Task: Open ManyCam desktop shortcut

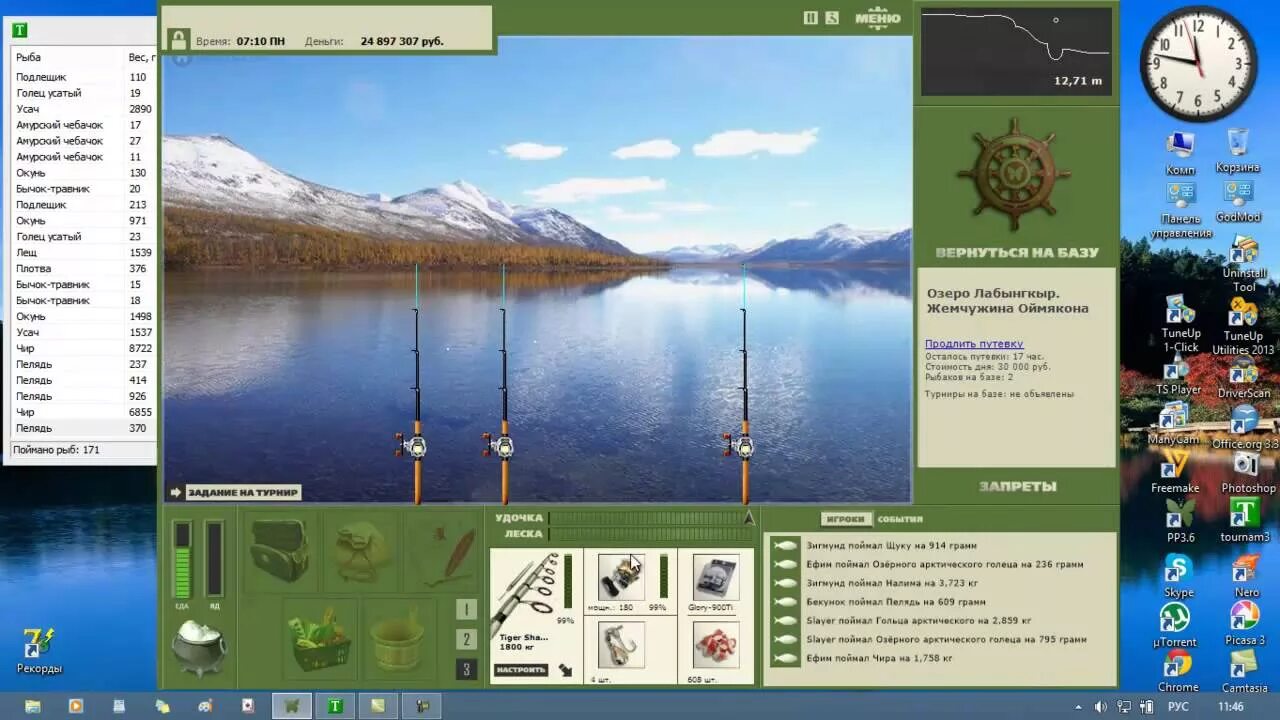Action: coord(1174,424)
